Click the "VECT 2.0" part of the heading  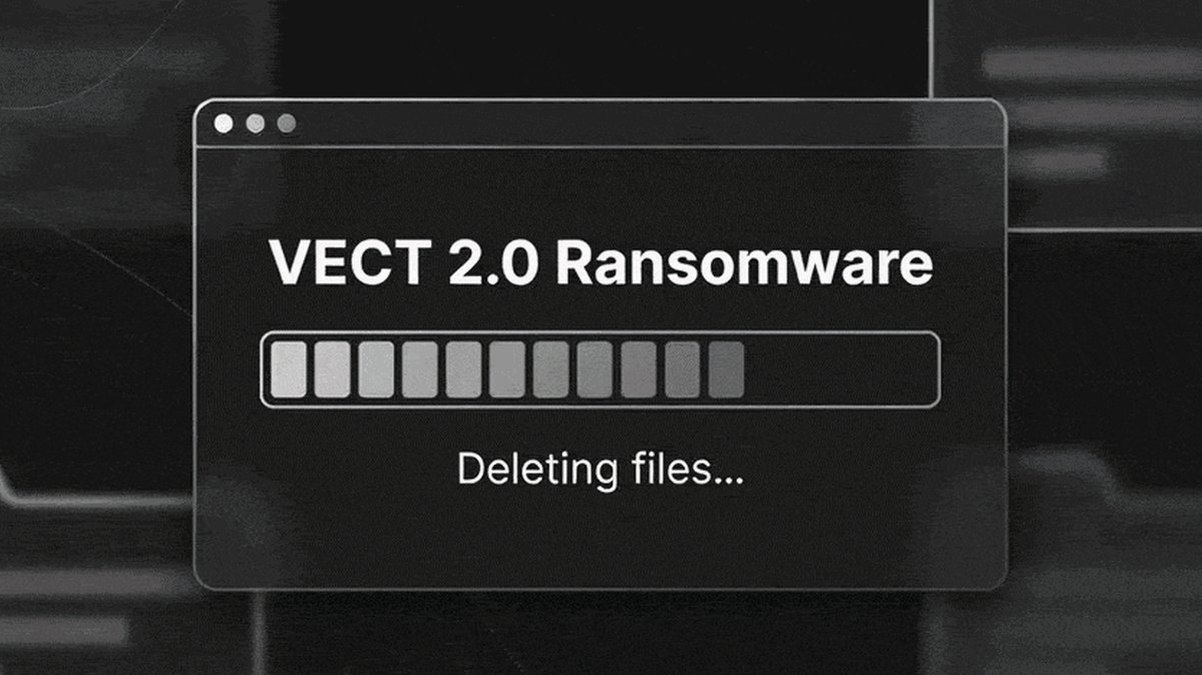tap(406, 265)
